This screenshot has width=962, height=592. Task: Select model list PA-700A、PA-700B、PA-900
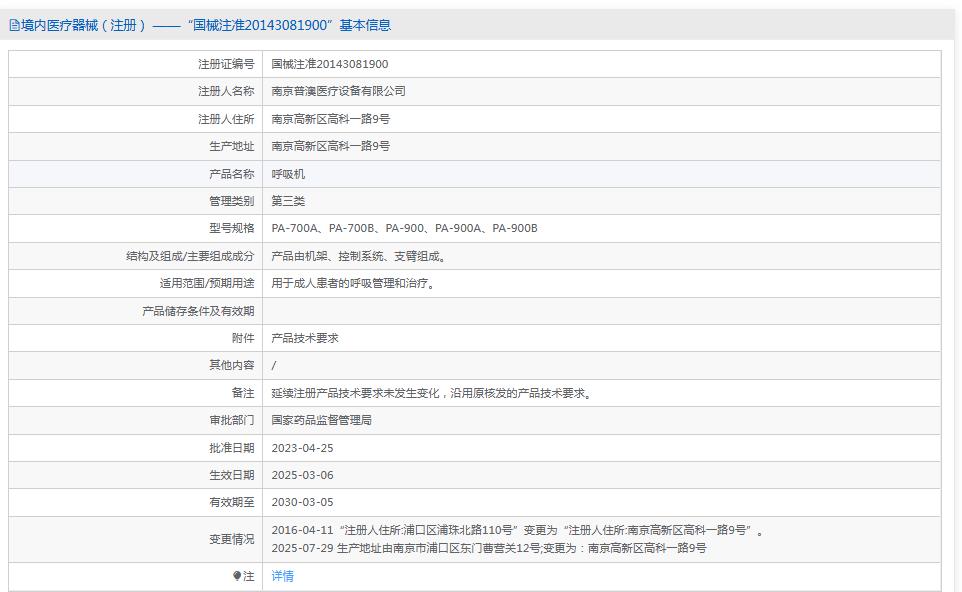point(348,228)
